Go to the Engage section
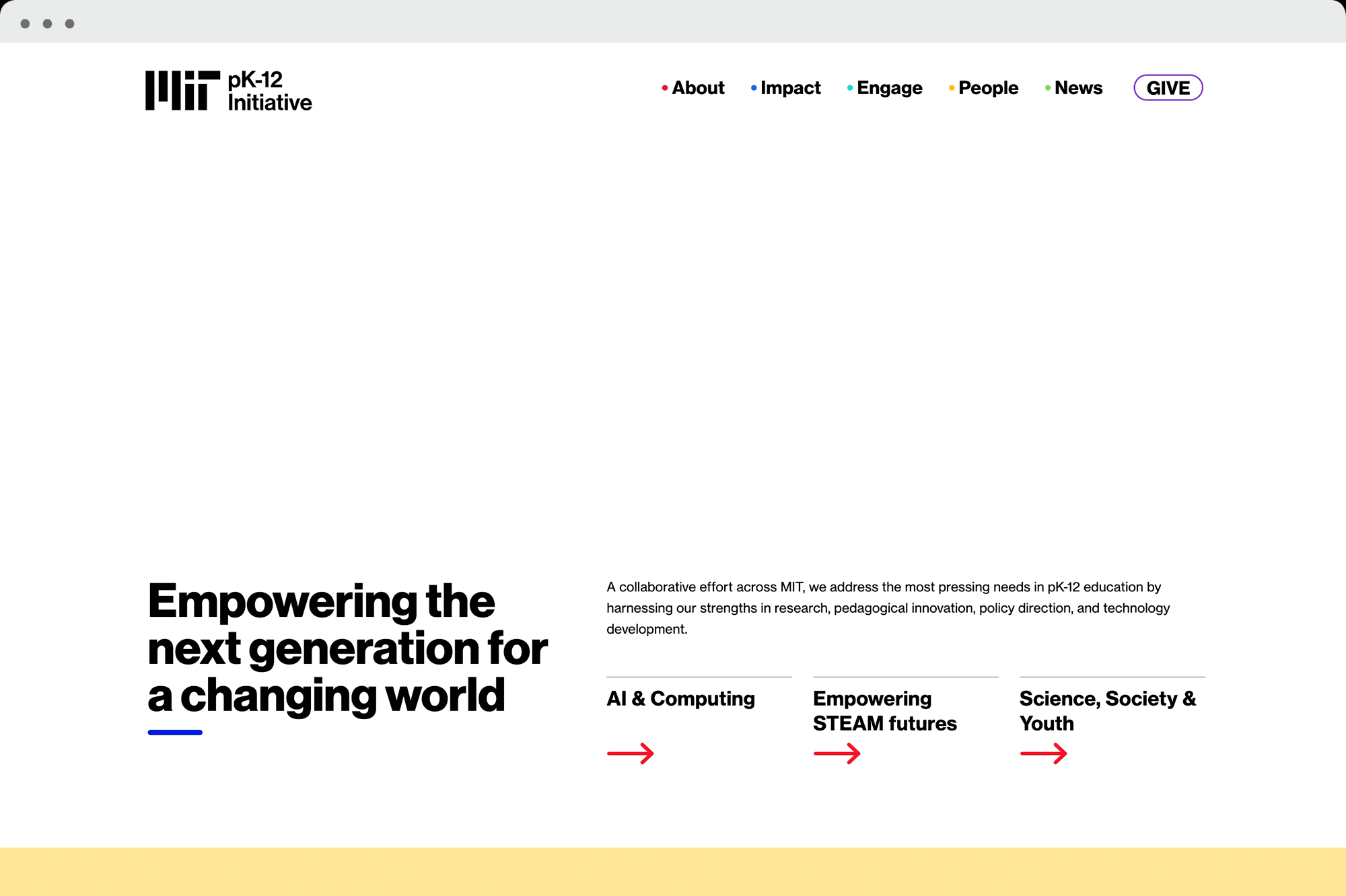 point(889,88)
